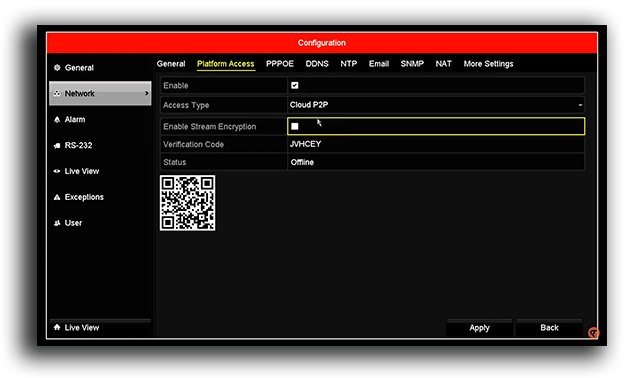Open the General section in sidebar
The width and height of the screenshot is (641, 378).
100,68
